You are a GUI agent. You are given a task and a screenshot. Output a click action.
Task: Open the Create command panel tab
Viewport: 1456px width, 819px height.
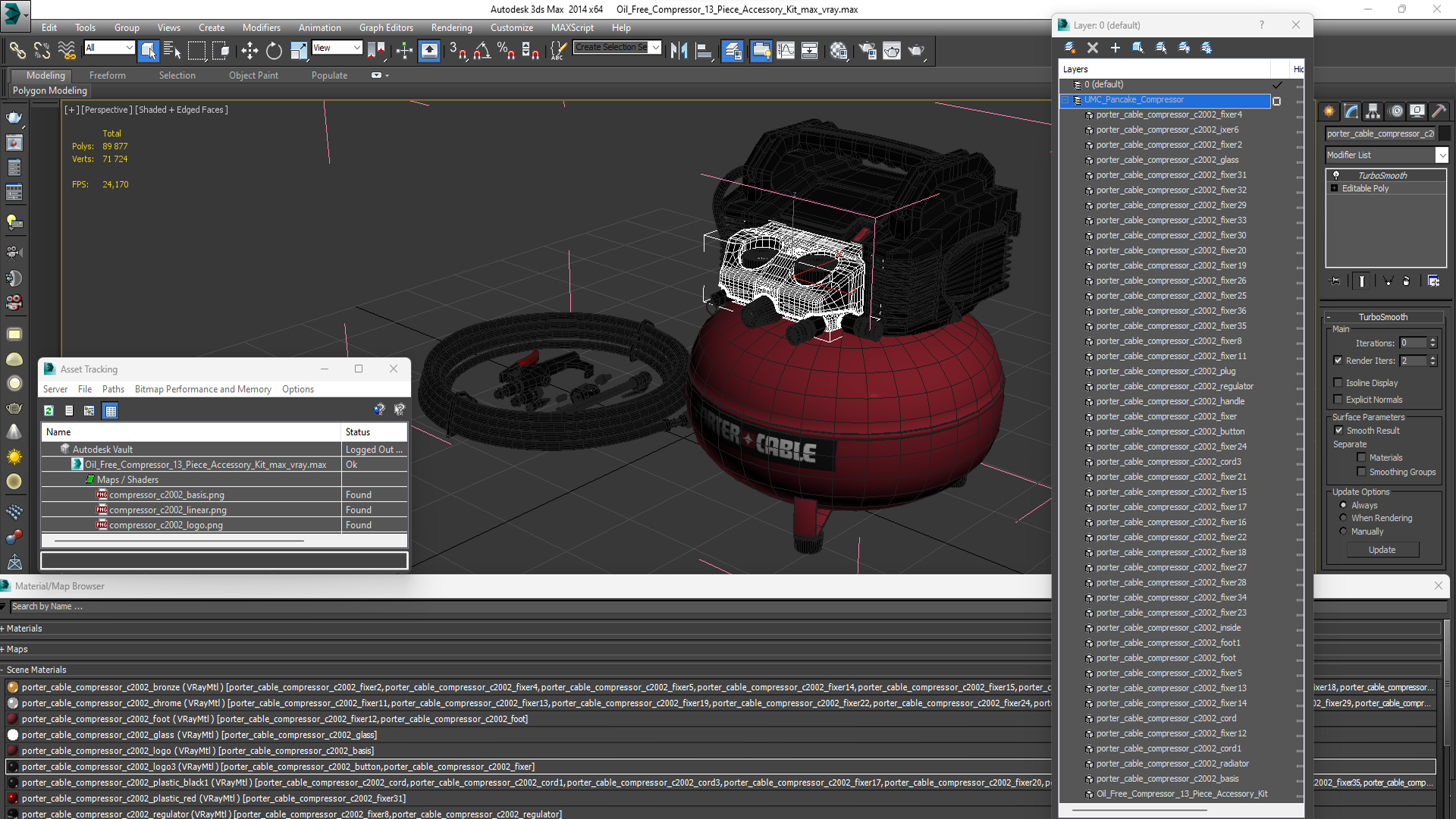1329,111
